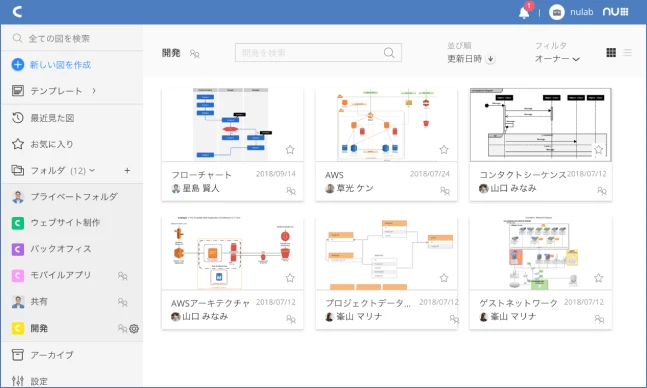Open the オーナー filter dropdown
Image resolution: width=647 pixels, height=388 pixels.
click(557, 59)
